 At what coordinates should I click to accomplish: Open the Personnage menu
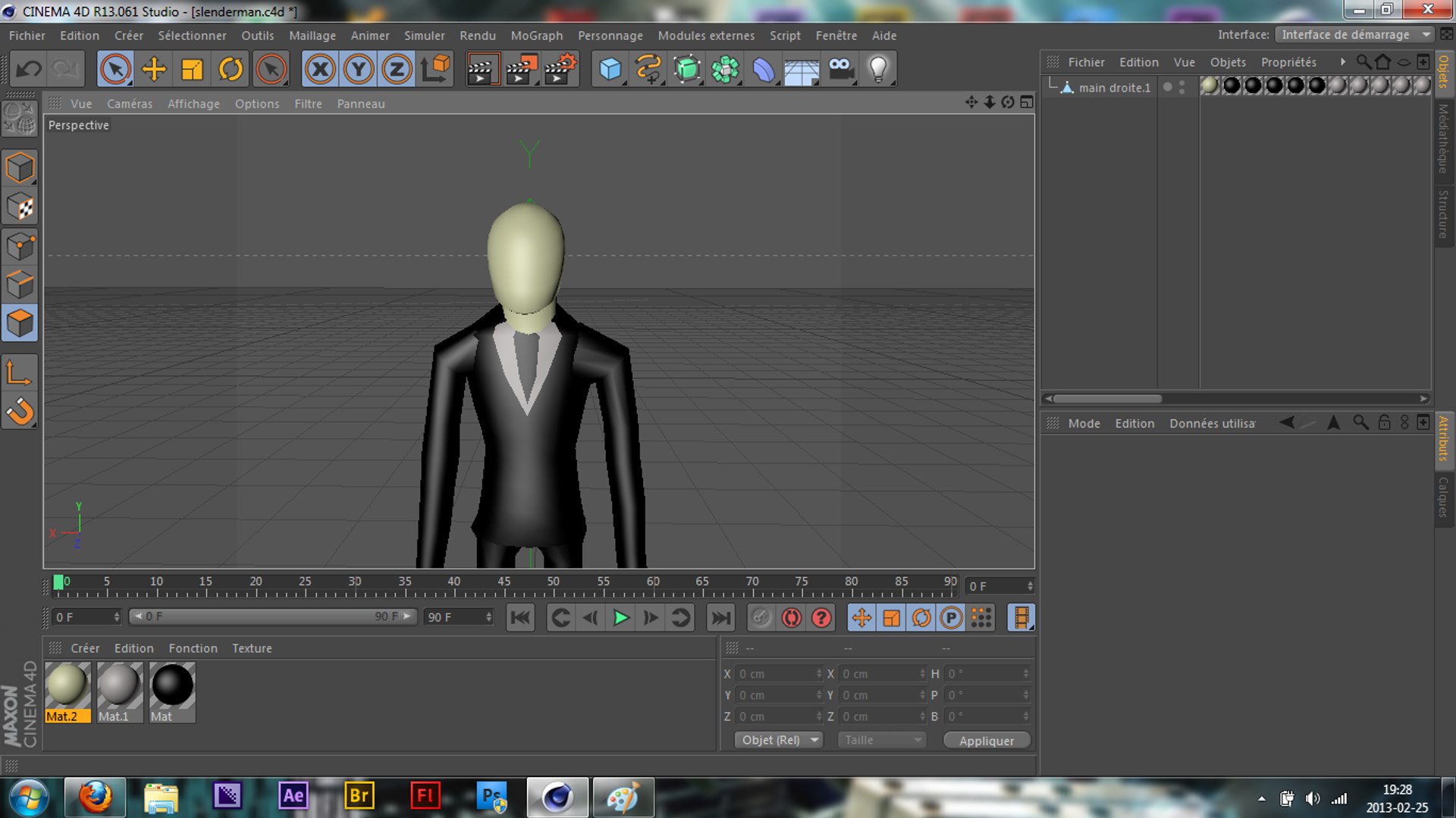[610, 36]
